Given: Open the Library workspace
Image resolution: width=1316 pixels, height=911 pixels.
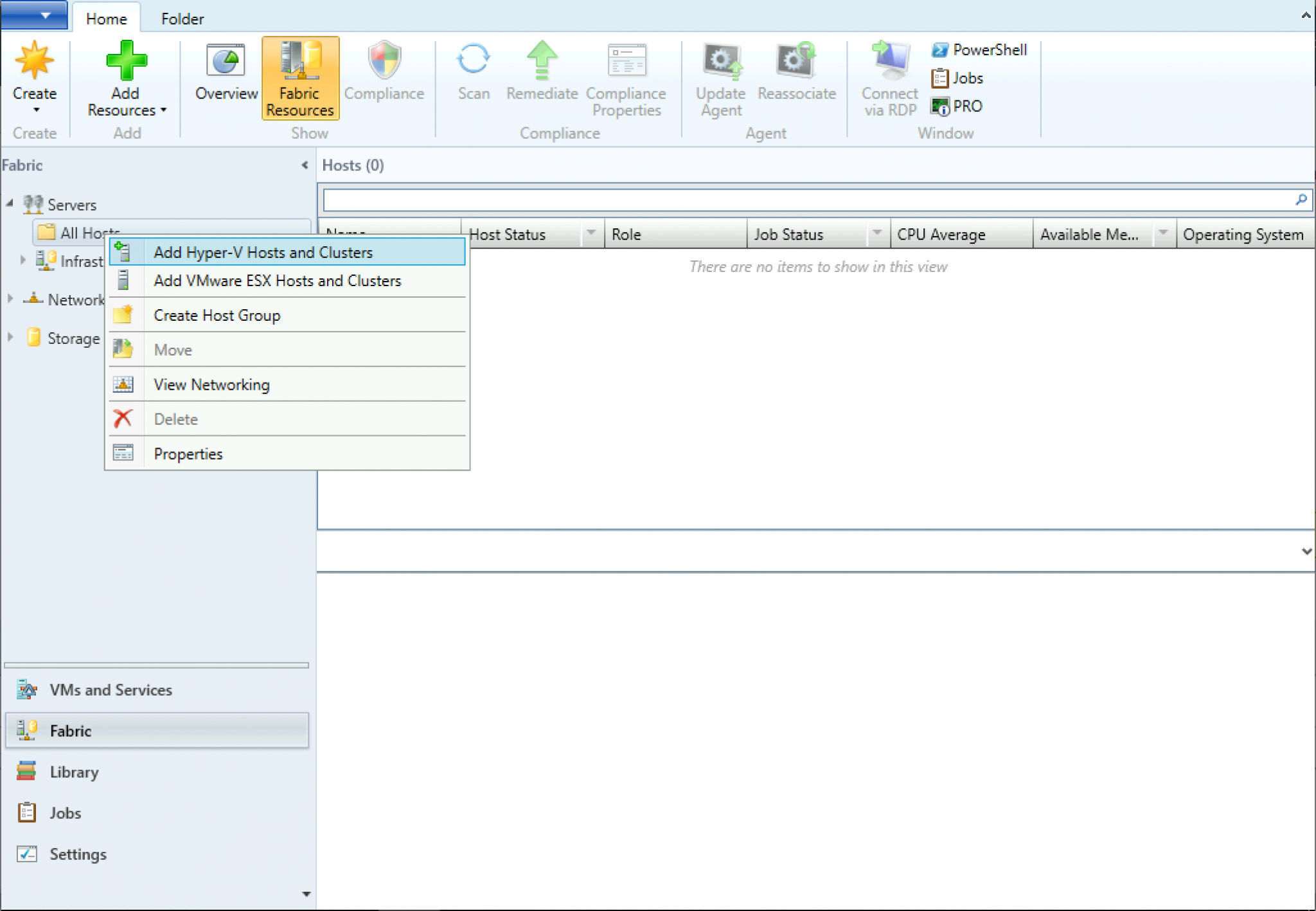Looking at the screenshot, I should point(75,771).
